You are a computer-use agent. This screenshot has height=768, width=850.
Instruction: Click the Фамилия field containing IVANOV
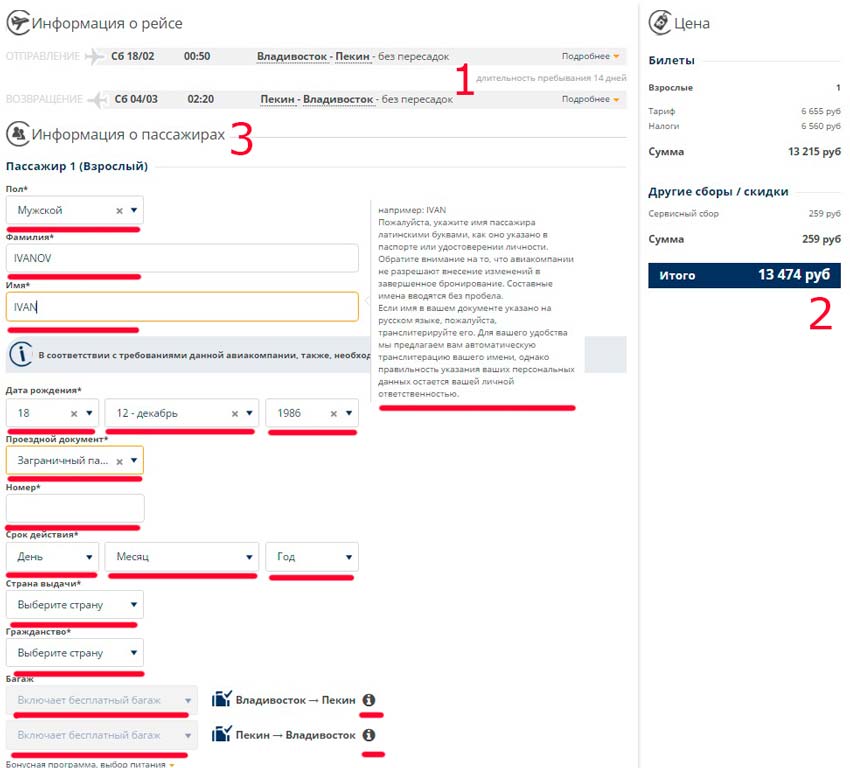(x=182, y=258)
